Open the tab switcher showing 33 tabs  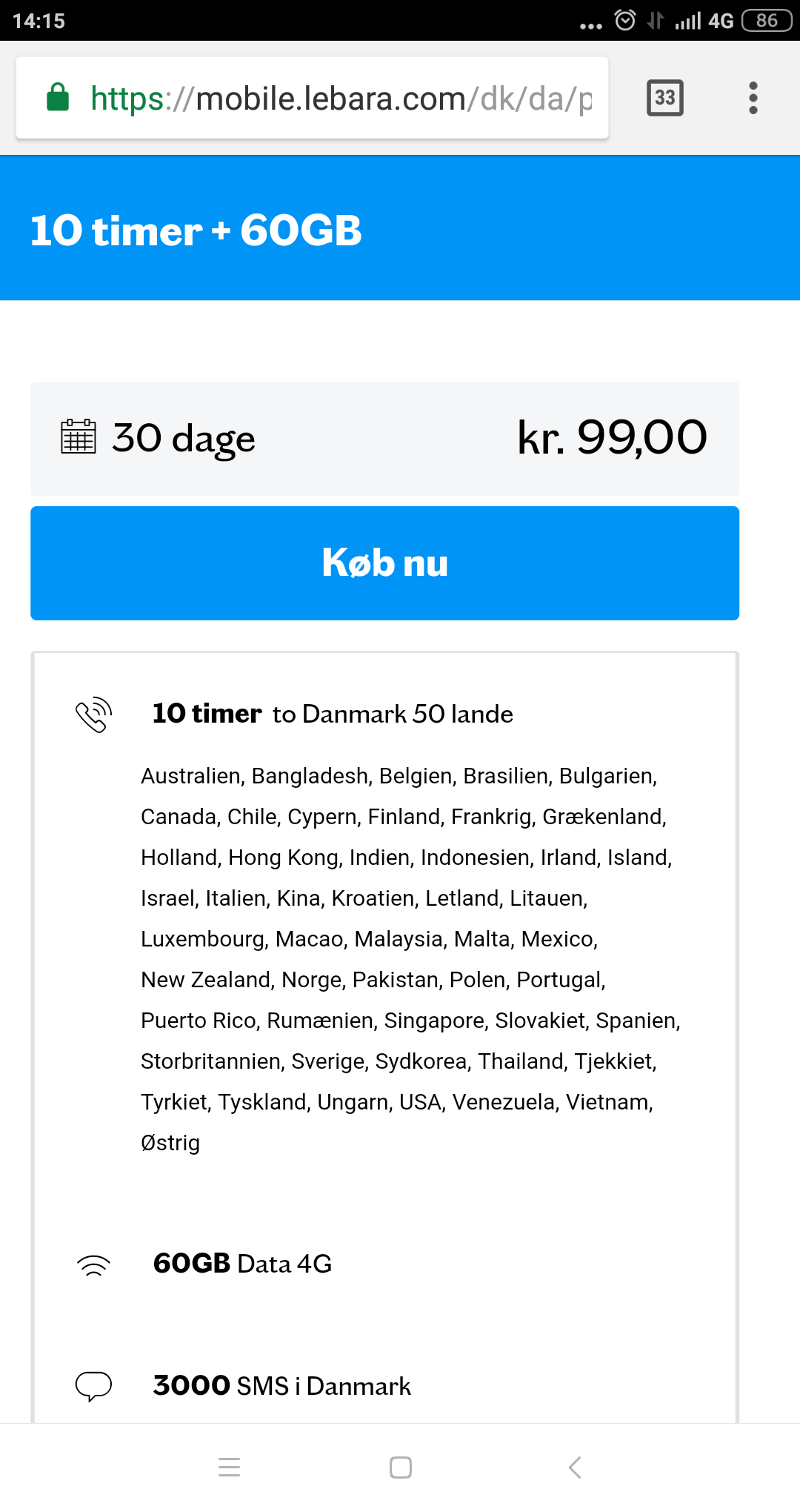665,98
